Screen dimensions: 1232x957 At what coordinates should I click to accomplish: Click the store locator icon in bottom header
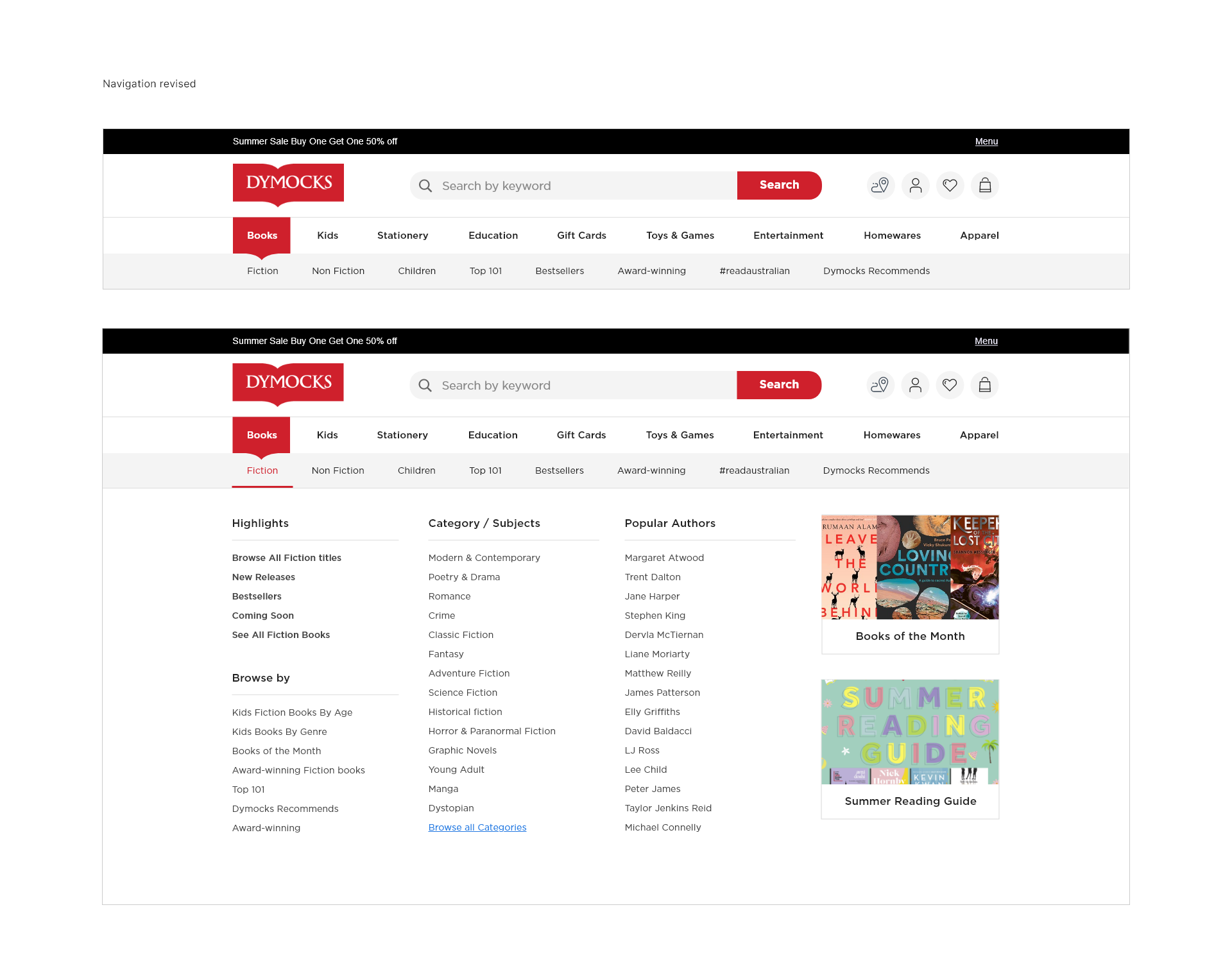(880, 385)
